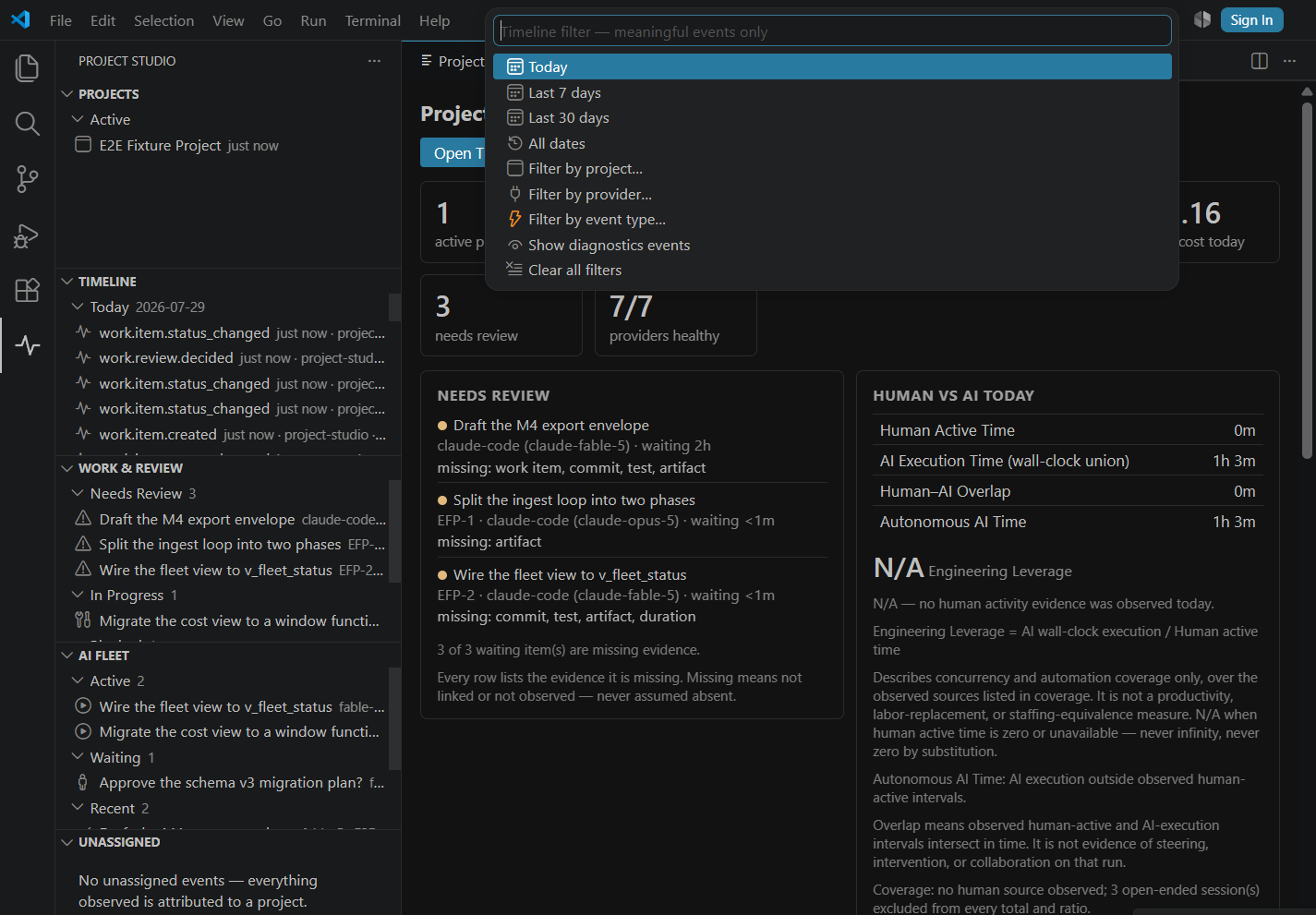The image size is (1316, 915).
Task: Choose Clear all filters option
Action: (832, 270)
